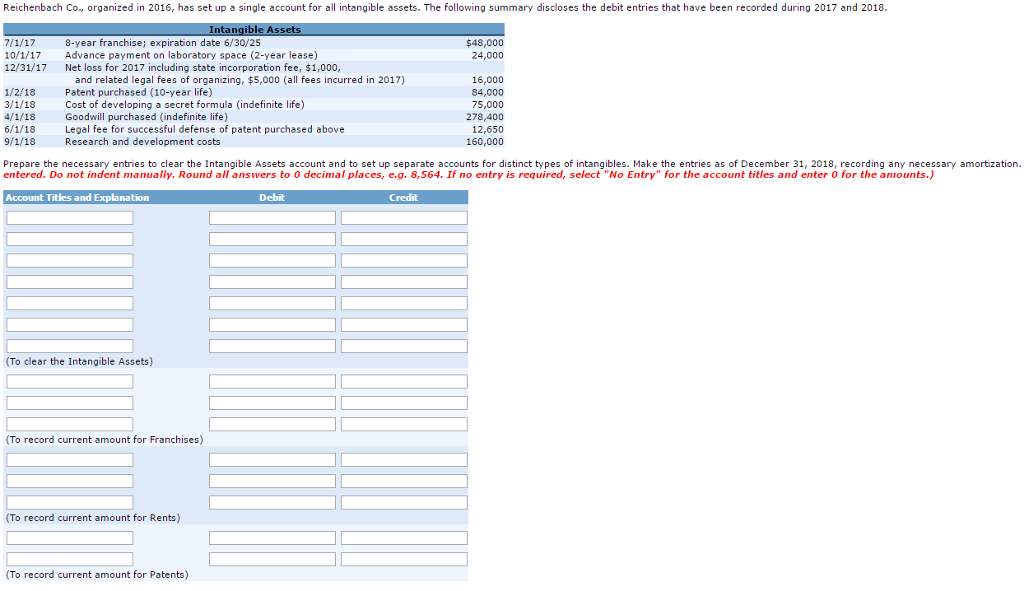Screen dimensions: 1024x591
Task: Click fifth account title field of clear Intangible Assets entry
Action: 70,303
